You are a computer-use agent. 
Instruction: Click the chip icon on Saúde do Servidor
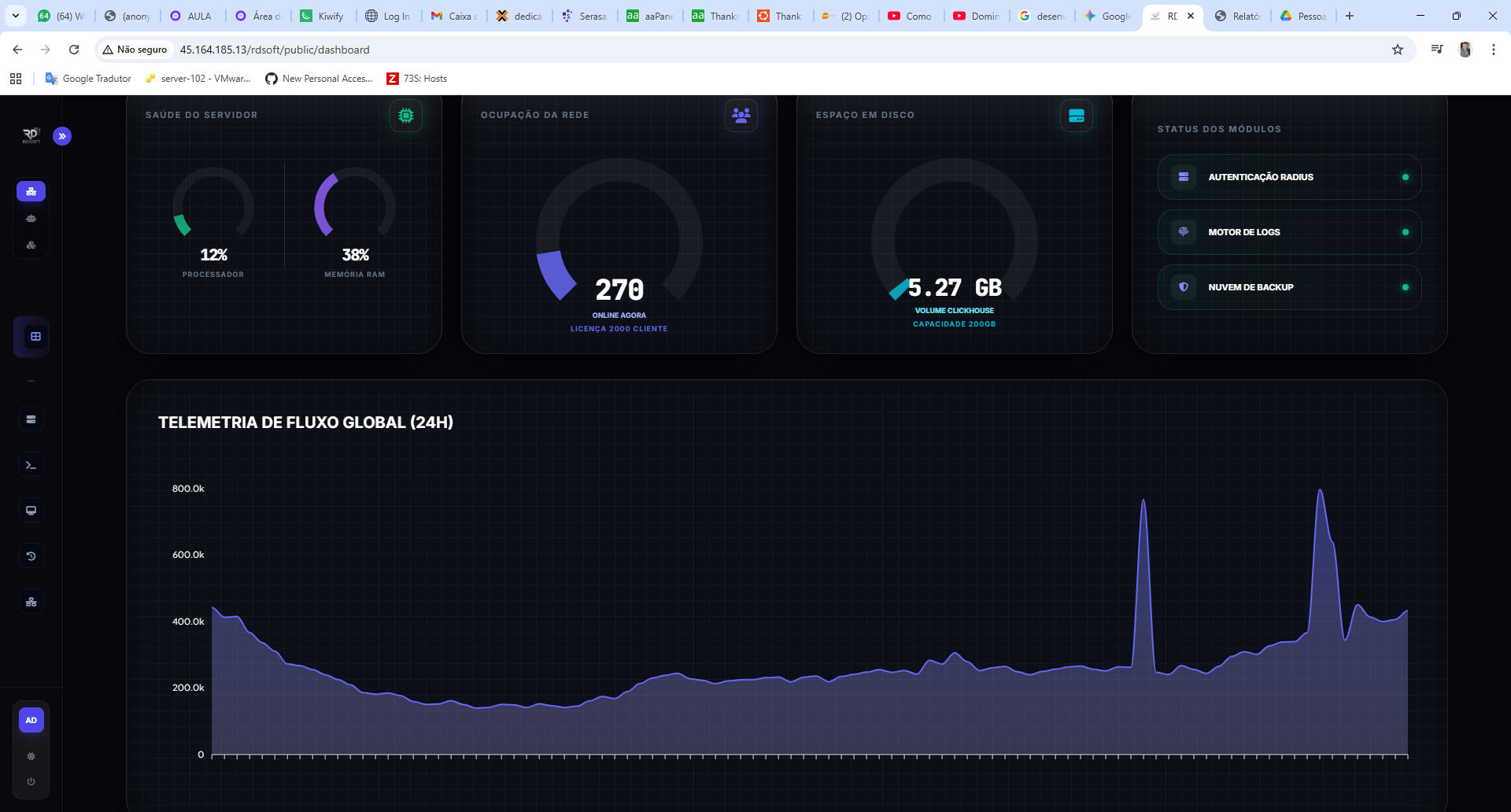point(406,116)
